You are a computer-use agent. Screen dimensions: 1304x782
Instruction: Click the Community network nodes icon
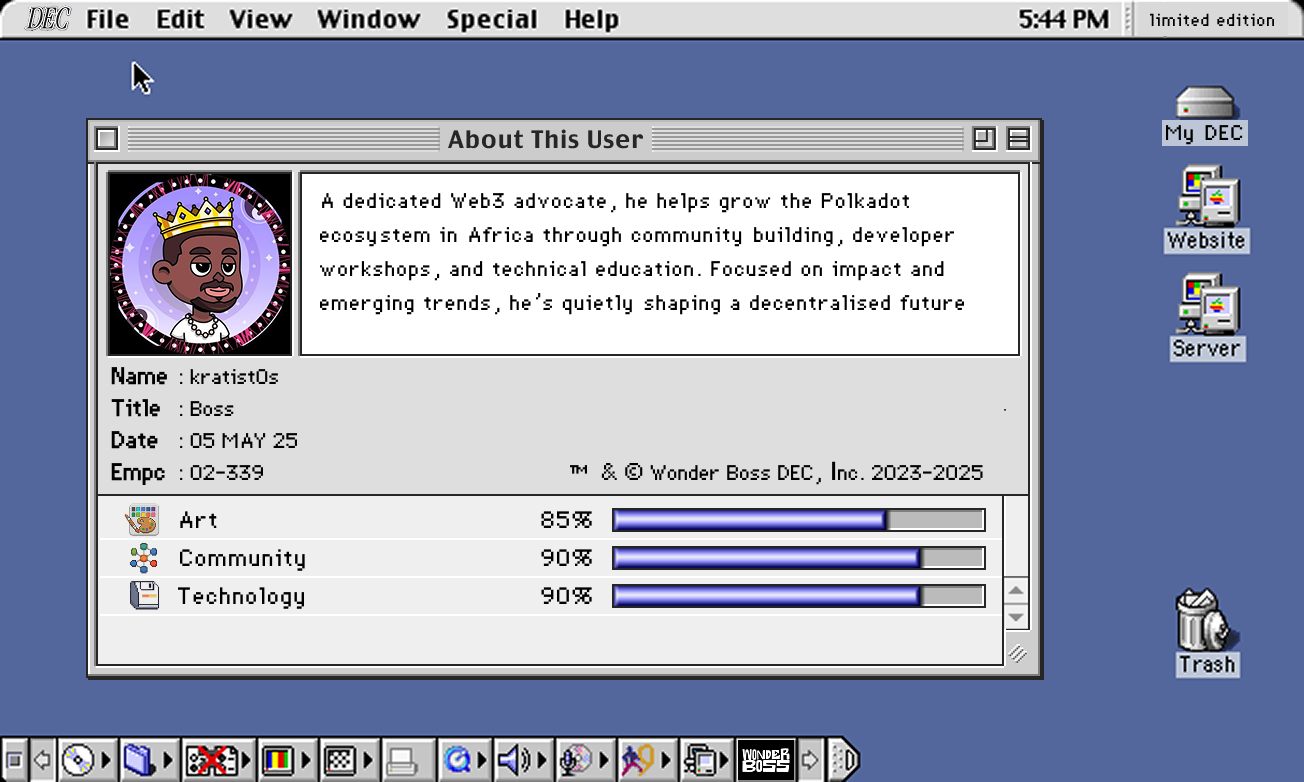click(144, 558)
